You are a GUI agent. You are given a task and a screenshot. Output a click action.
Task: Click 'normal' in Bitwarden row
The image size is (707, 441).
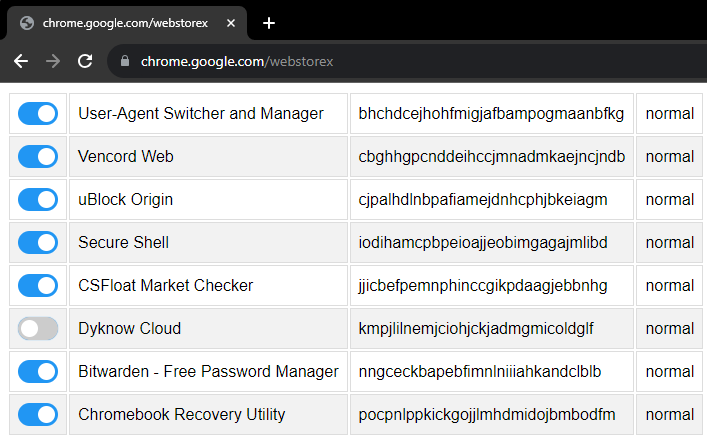(x=670, y=372)
